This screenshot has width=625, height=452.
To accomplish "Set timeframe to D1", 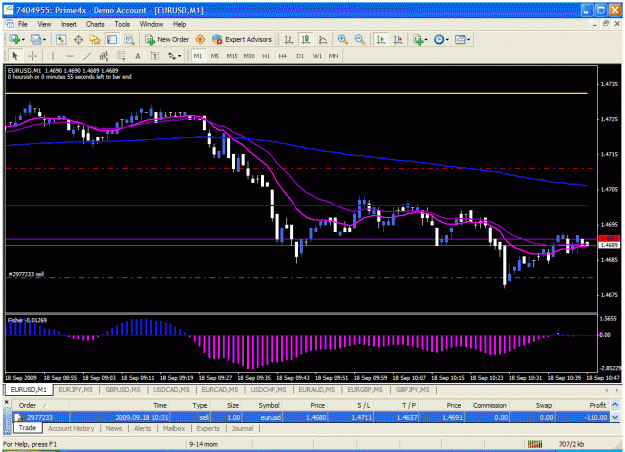I will [300, 56].
